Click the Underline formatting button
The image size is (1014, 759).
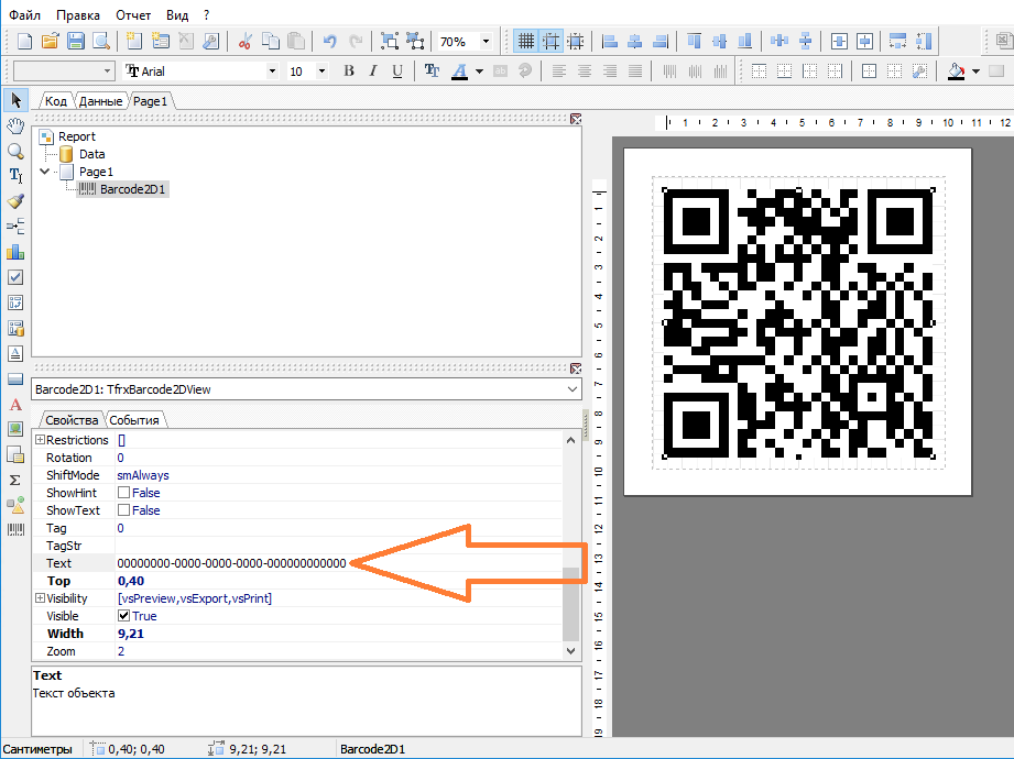point(398,71)
